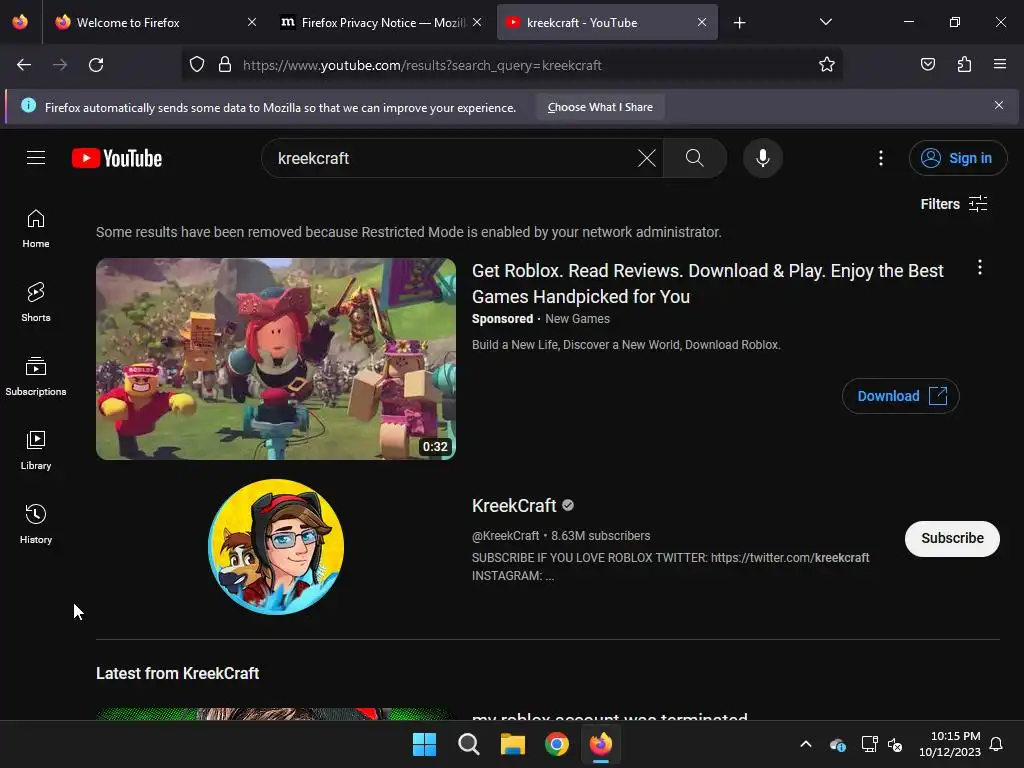Expand the list all tabs dropdown
Image resolution: width=1024 pixels, height=768 pixels.
[x=825, y=22]
